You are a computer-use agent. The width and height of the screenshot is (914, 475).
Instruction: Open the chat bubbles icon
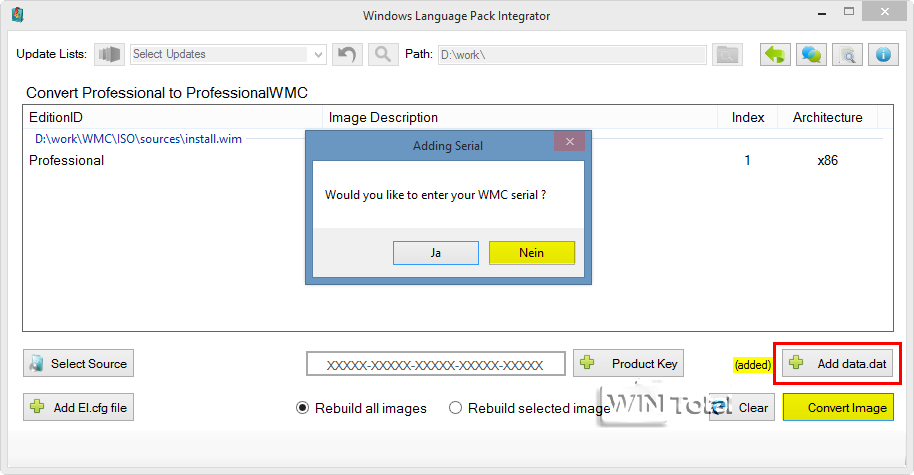811,55
